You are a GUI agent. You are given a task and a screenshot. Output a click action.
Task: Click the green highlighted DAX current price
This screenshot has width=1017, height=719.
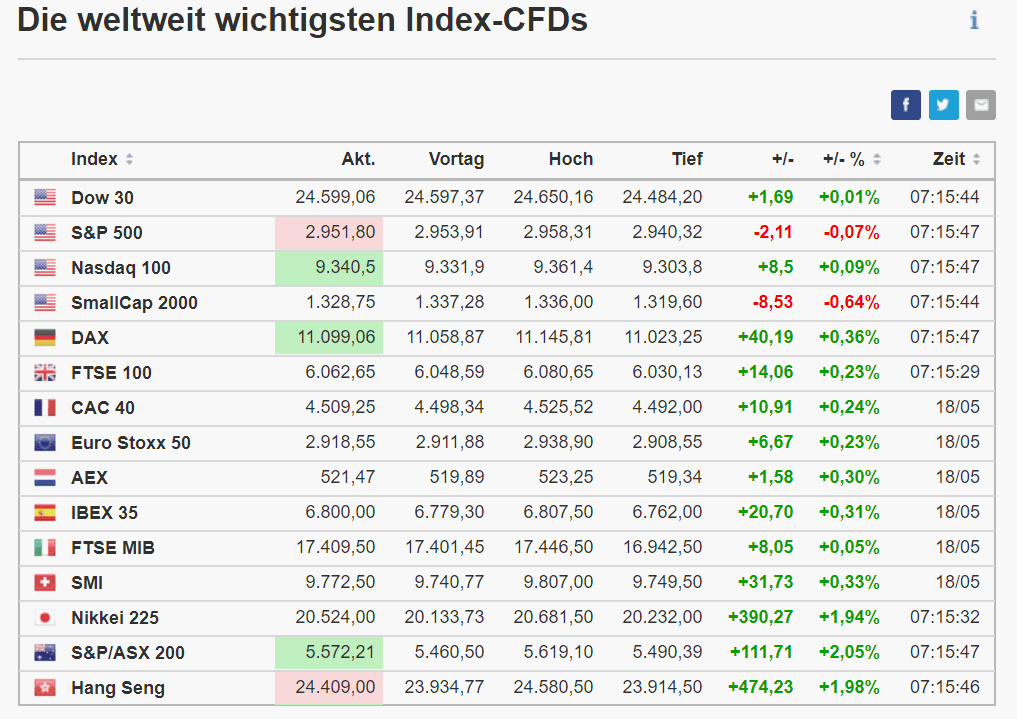coord(329,338)
